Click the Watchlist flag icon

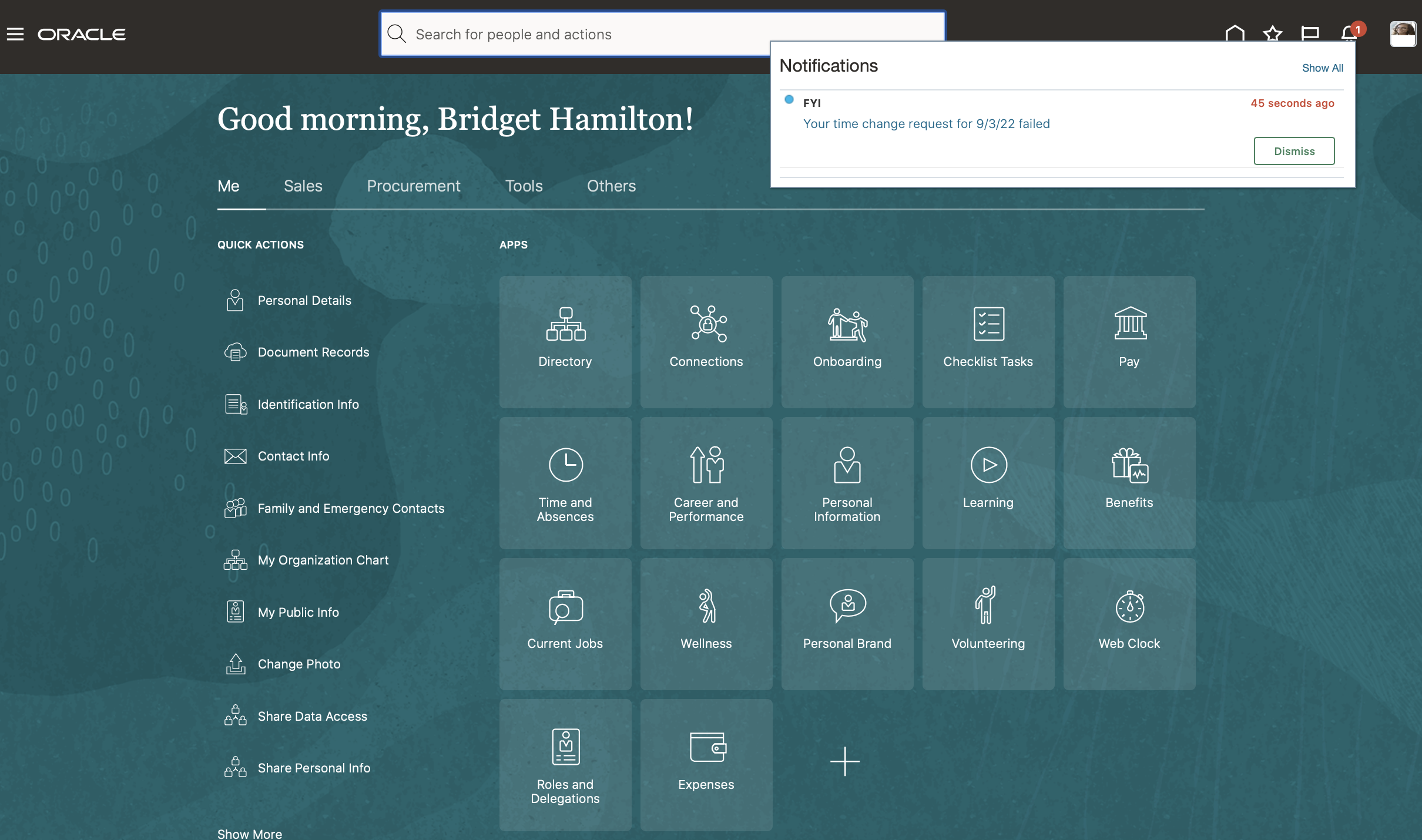pos(1310,33)
